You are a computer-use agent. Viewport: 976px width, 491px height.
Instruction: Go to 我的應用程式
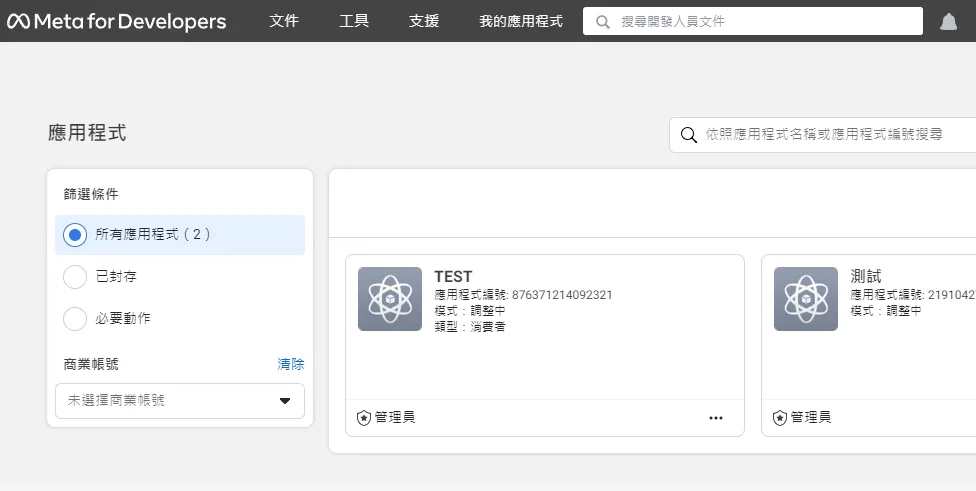coord(520,21)
